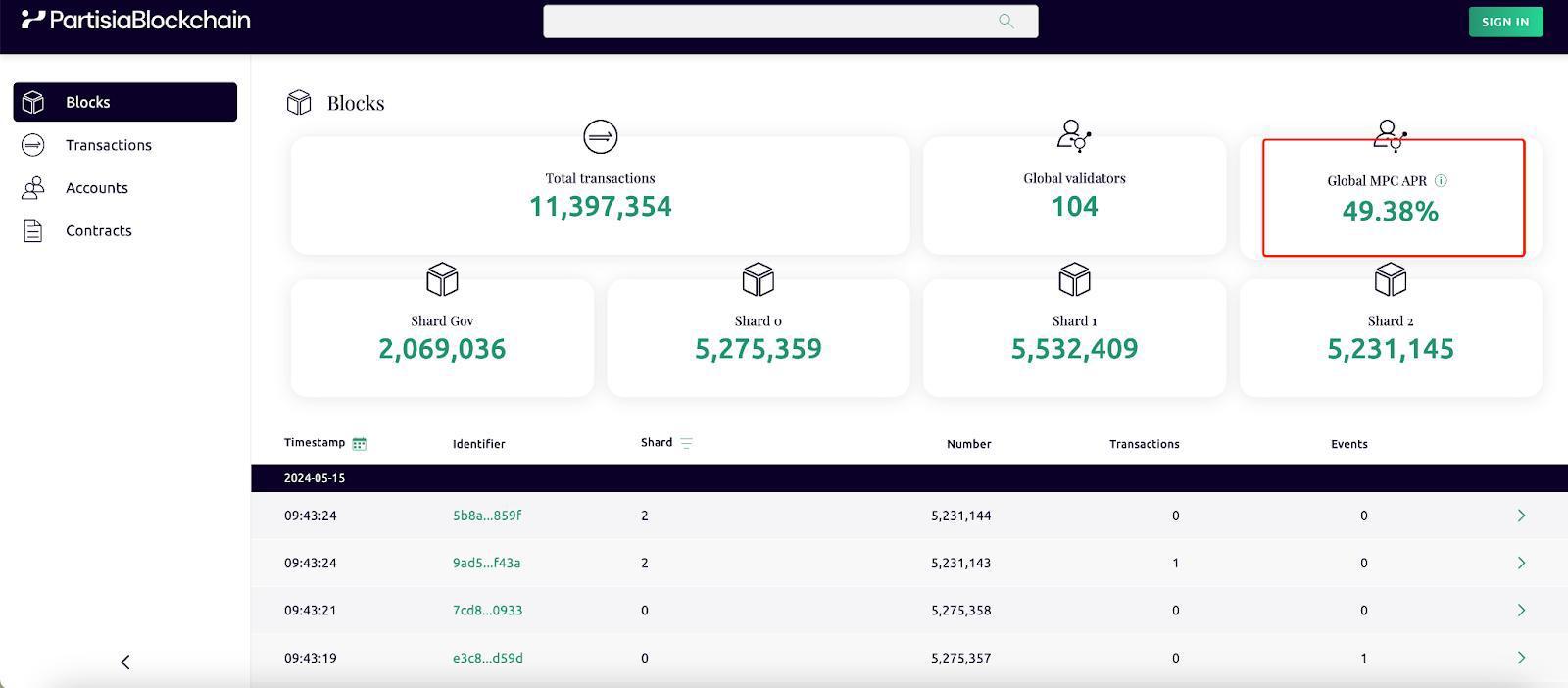Expand block 5b8a...859f row arrow
Viewport: 1568px width, 688px height.
pos(1521,516)
